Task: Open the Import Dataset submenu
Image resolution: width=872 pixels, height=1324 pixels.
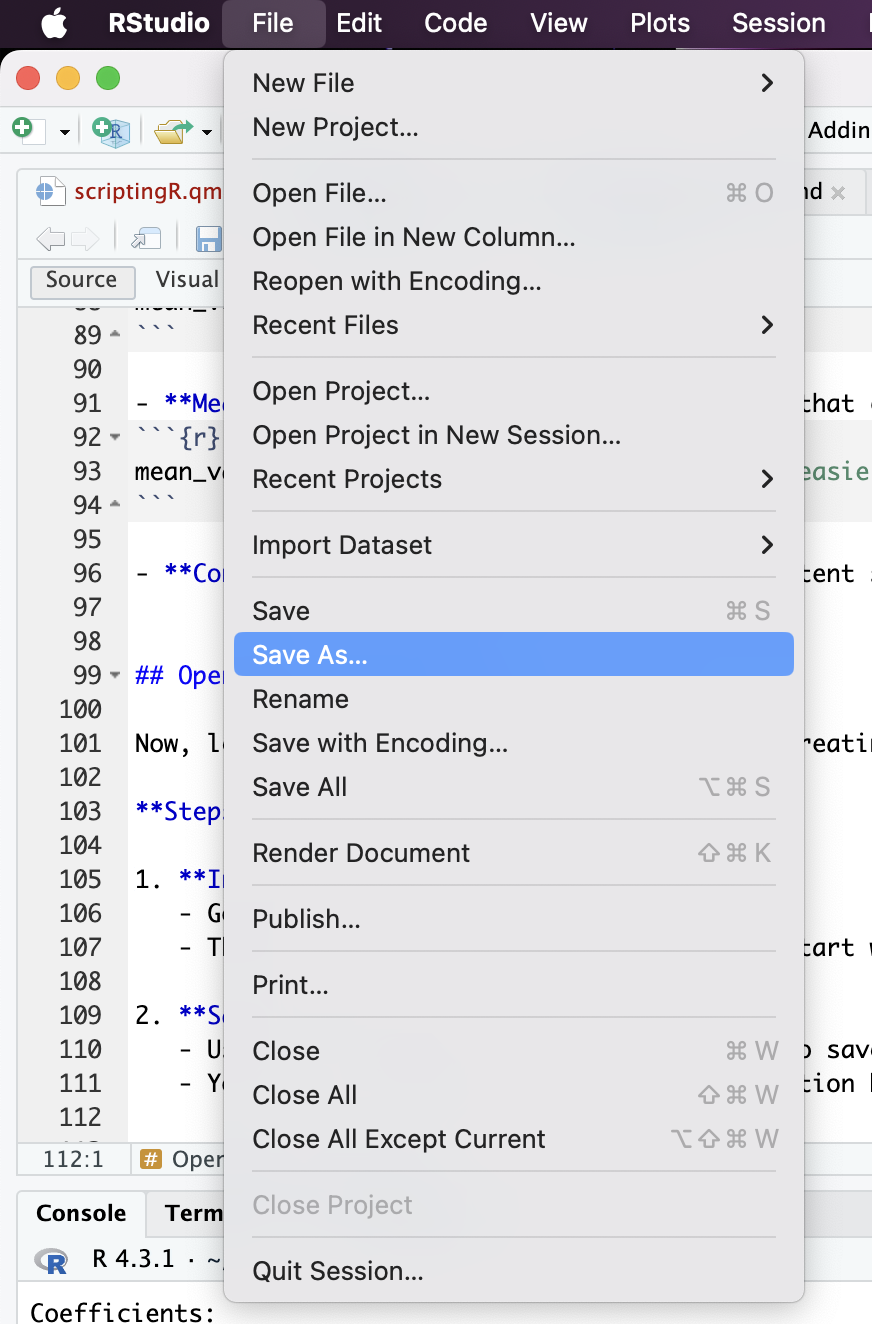Action: 767,545
